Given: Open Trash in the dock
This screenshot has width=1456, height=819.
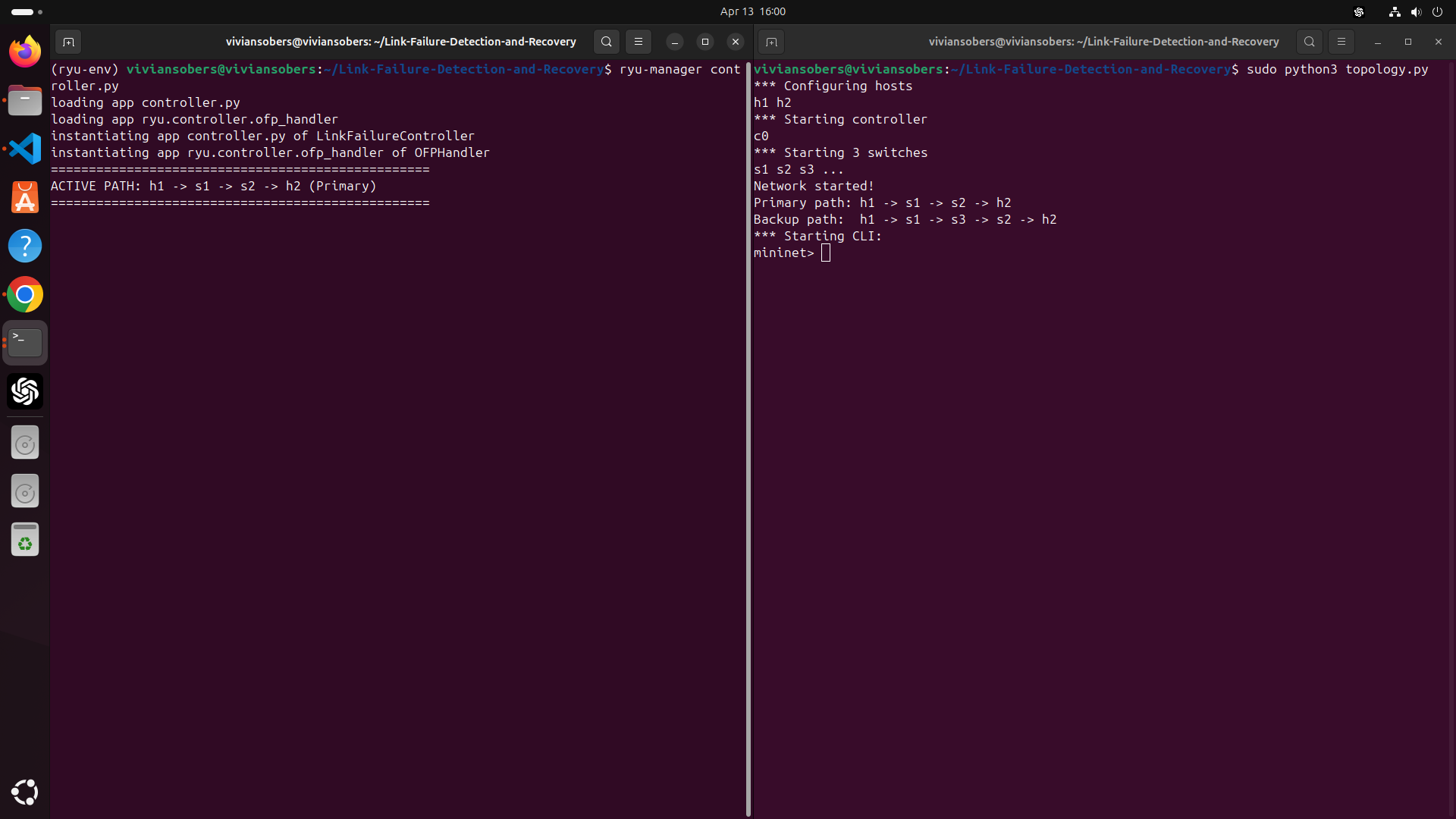Looking at the screenshot, I should (x=25, y=540).
